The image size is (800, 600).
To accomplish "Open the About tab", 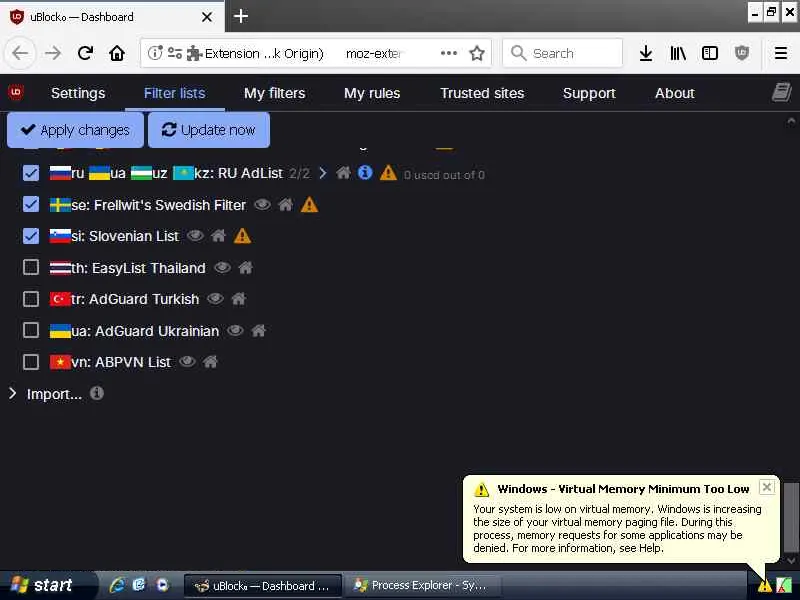I will (x=674, y=93).
